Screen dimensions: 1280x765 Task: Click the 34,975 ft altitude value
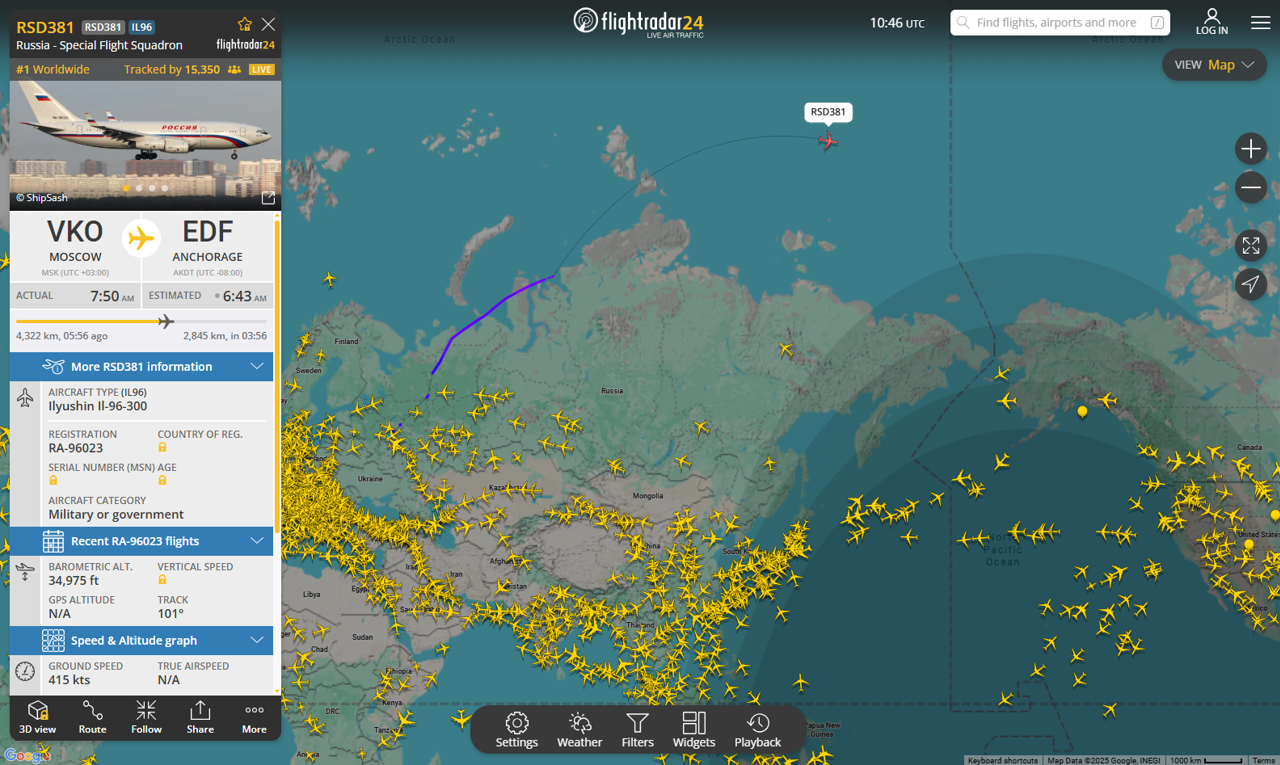pyautogui.click(x=74, y=580)
